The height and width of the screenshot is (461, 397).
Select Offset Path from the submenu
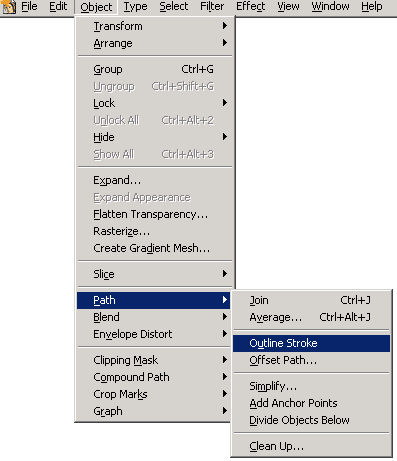[x=311, y=360]
